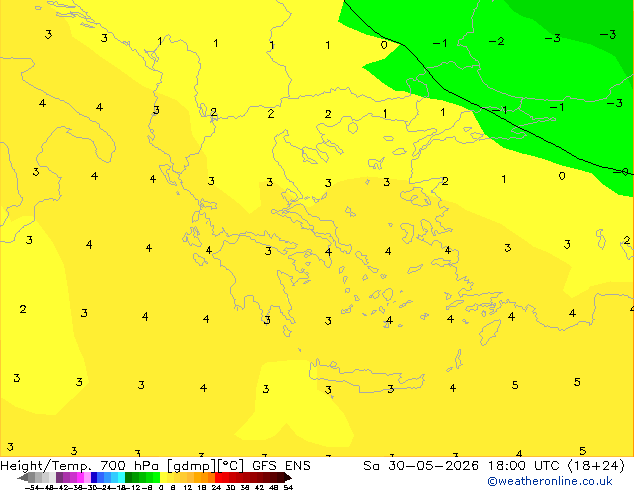Image resolution: width=634 pixels, height=490 pixels.
Task: Click the '24' legend scale label
Action: [x=216, y=488]
